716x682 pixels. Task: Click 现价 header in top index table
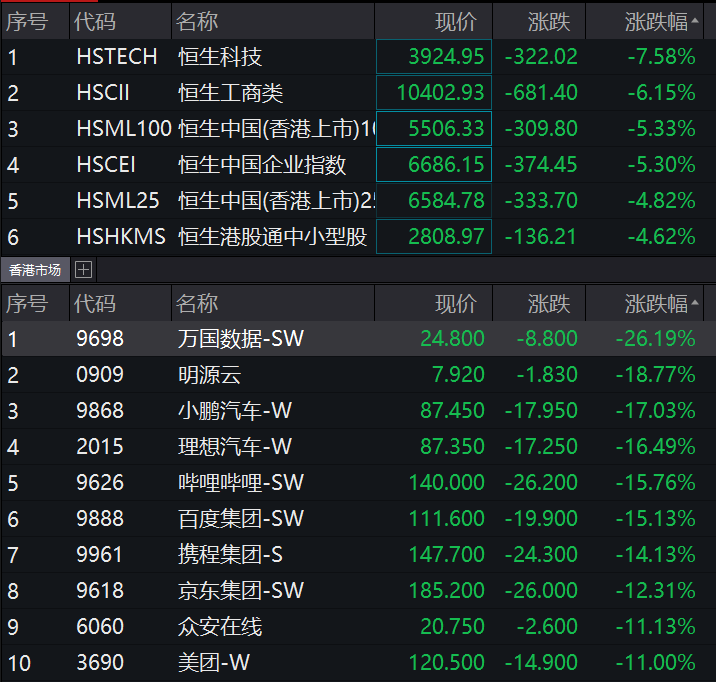point(433,21)
